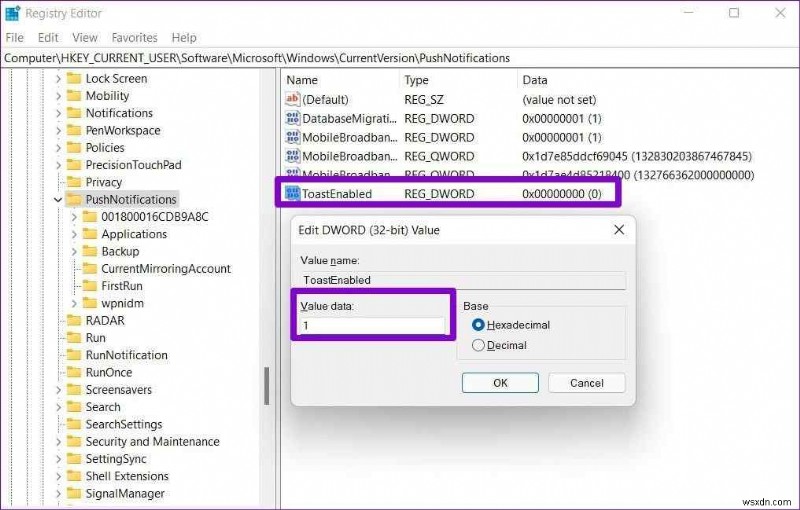Open the Favorites menu

coord(135,38)
